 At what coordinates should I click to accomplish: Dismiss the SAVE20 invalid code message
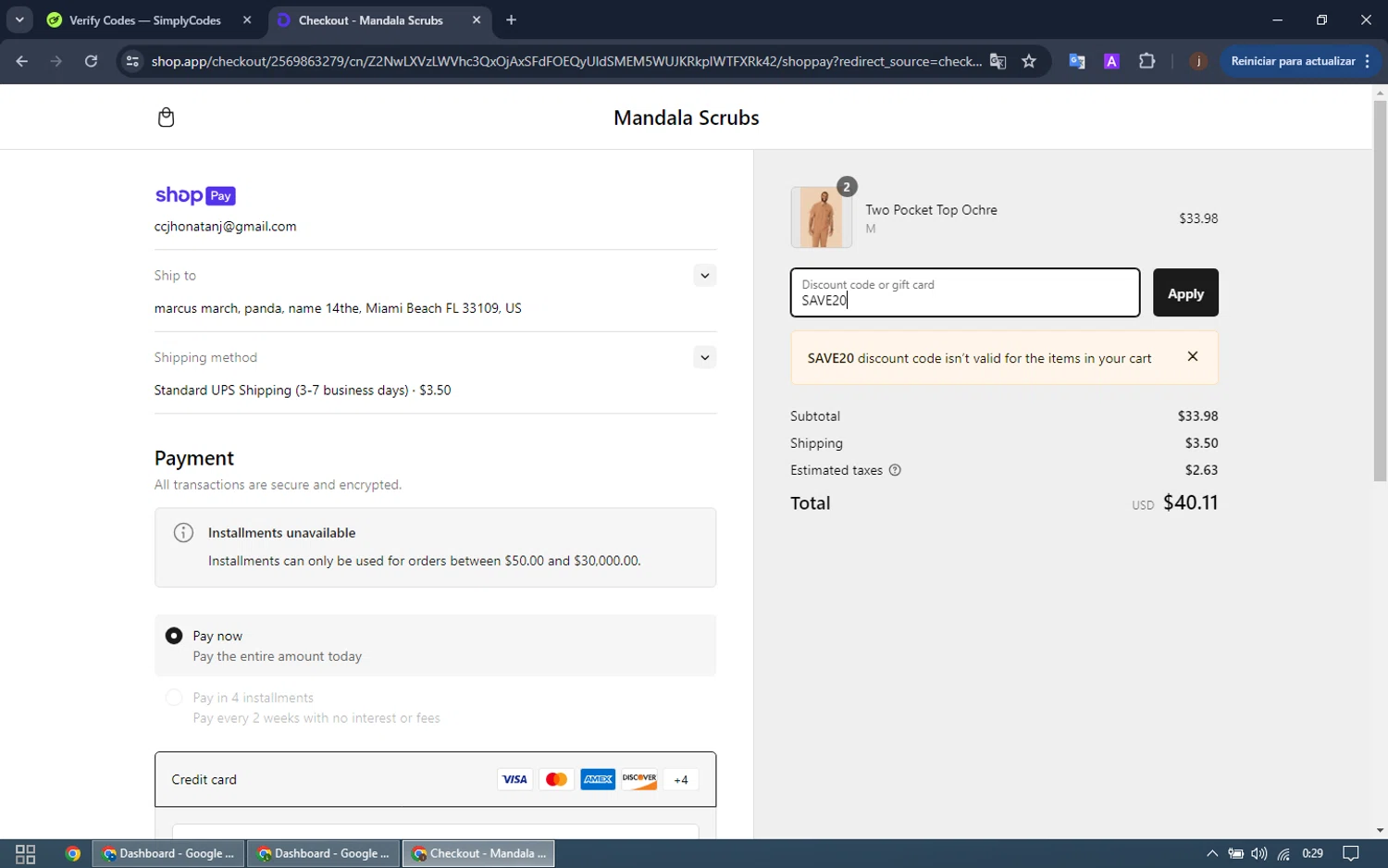[x=1193, y=356]
